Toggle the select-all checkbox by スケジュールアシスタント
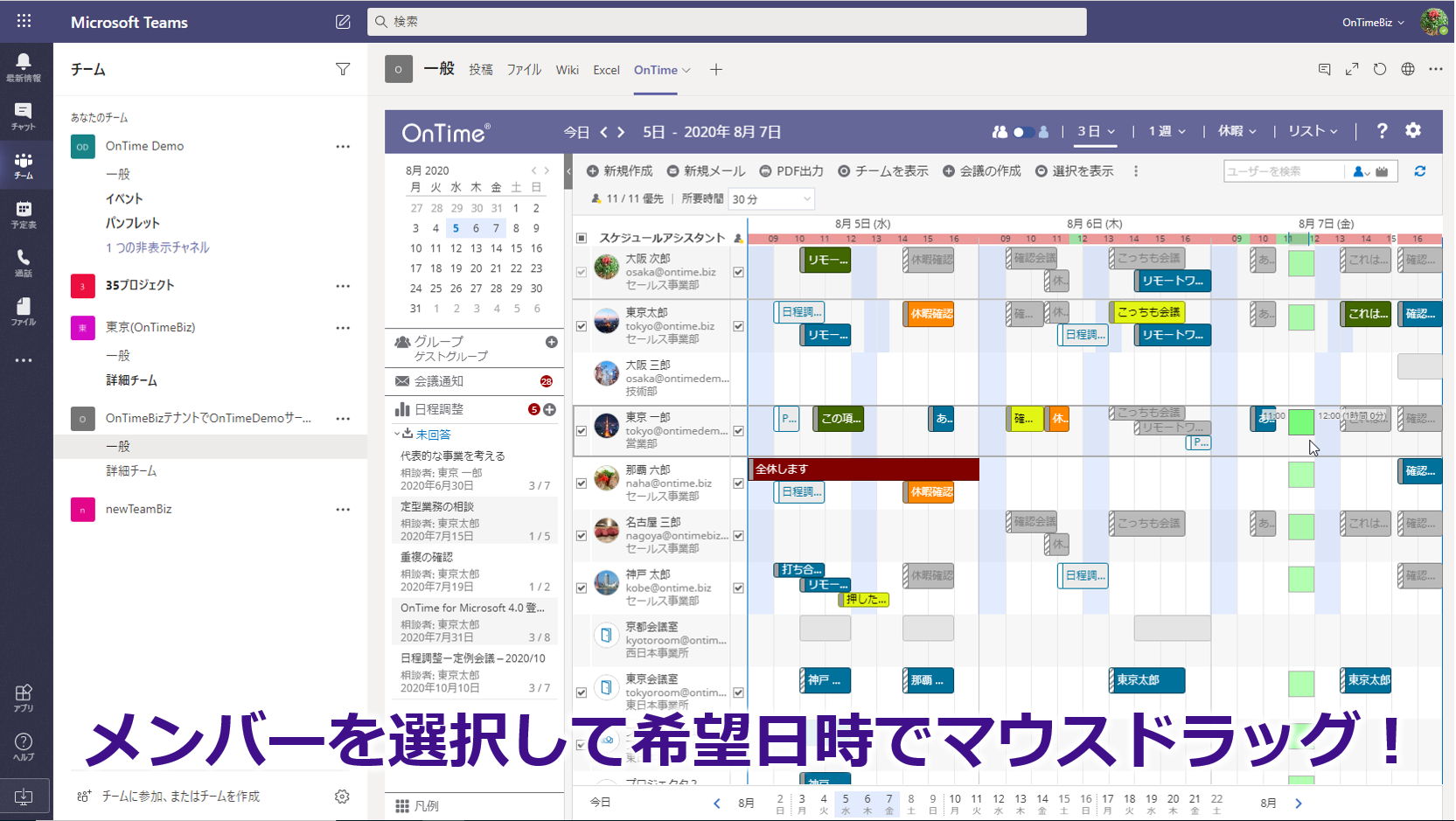1456x821 pixels. pyautogui.click(x=582, y=238)
